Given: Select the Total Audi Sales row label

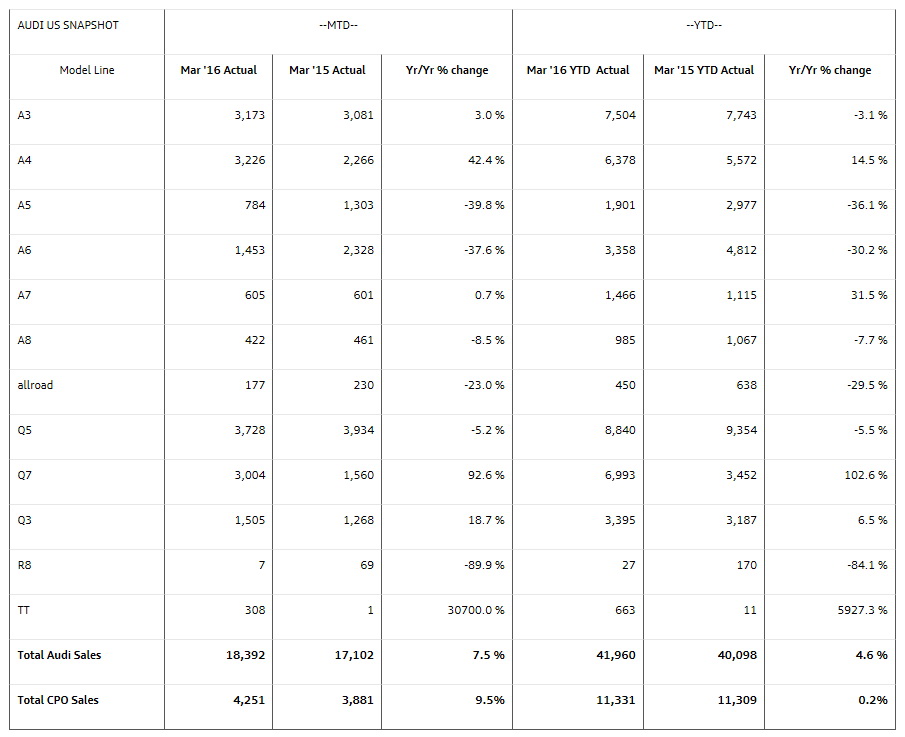Looking at the screenshot, I should tap(59, 655).
